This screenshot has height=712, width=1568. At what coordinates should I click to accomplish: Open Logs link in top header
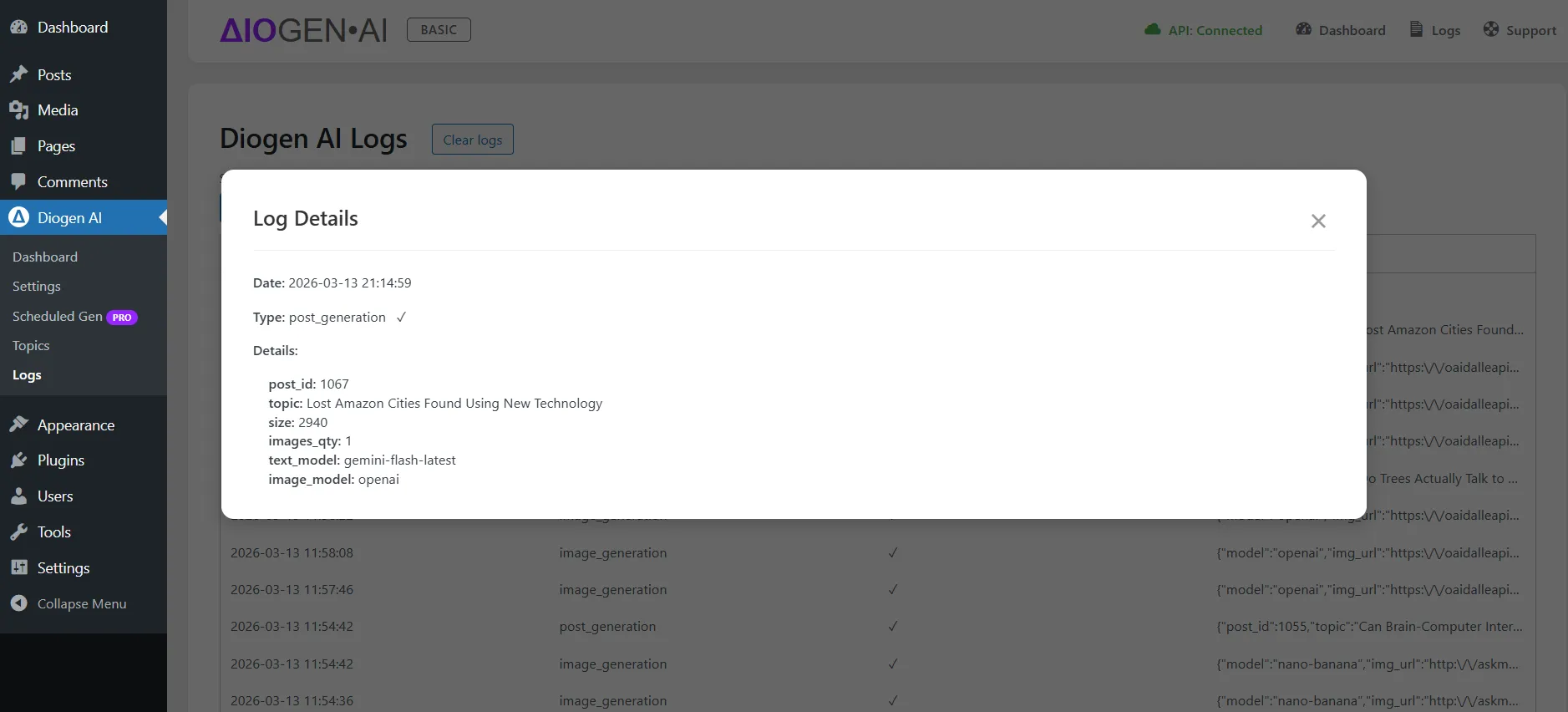click(x=1435, y=30)
